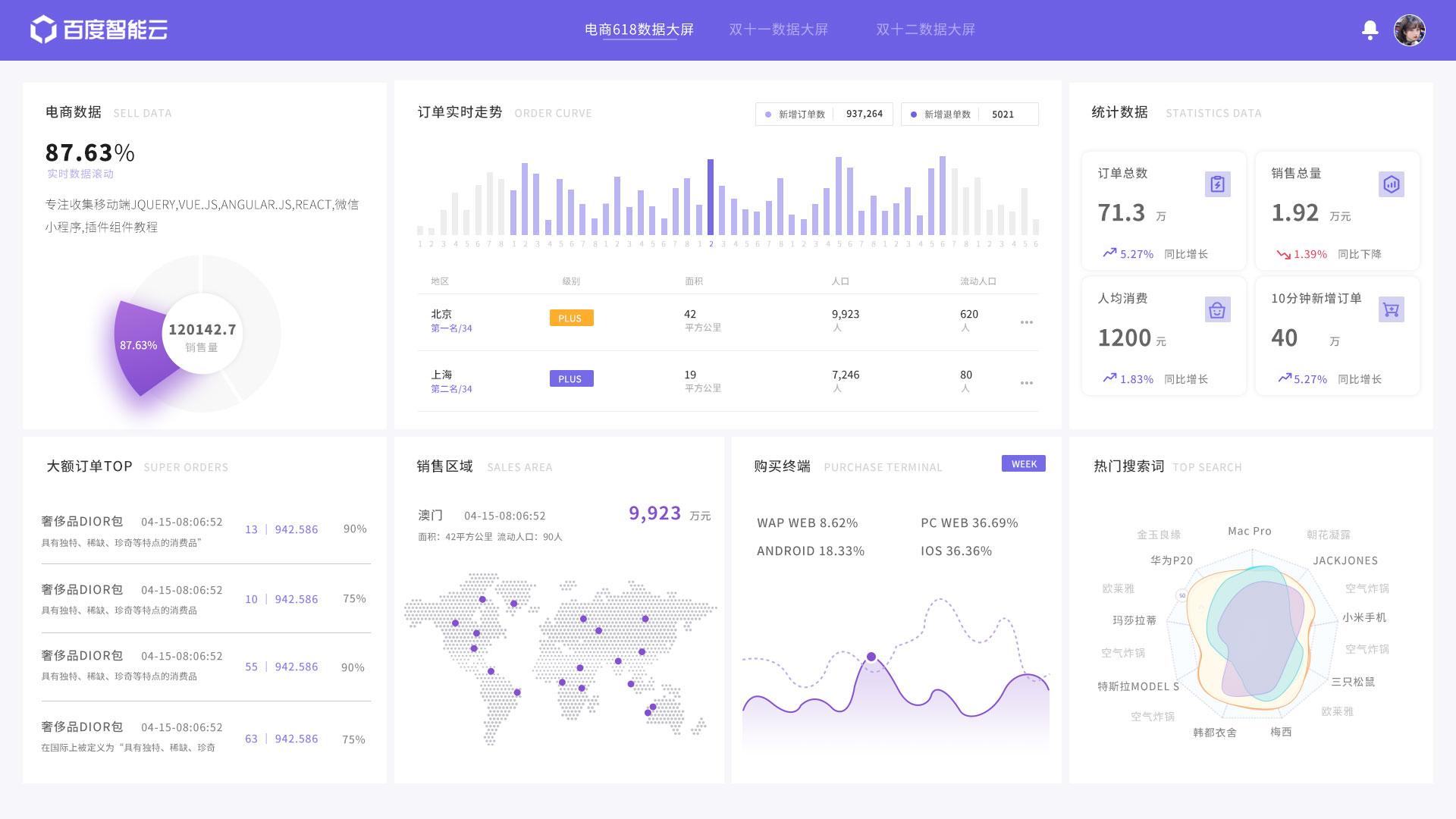This screenshot has height=819, width=1456.
Task: Click the highlighted dark purple bar in chart
Action: (711, 197)
